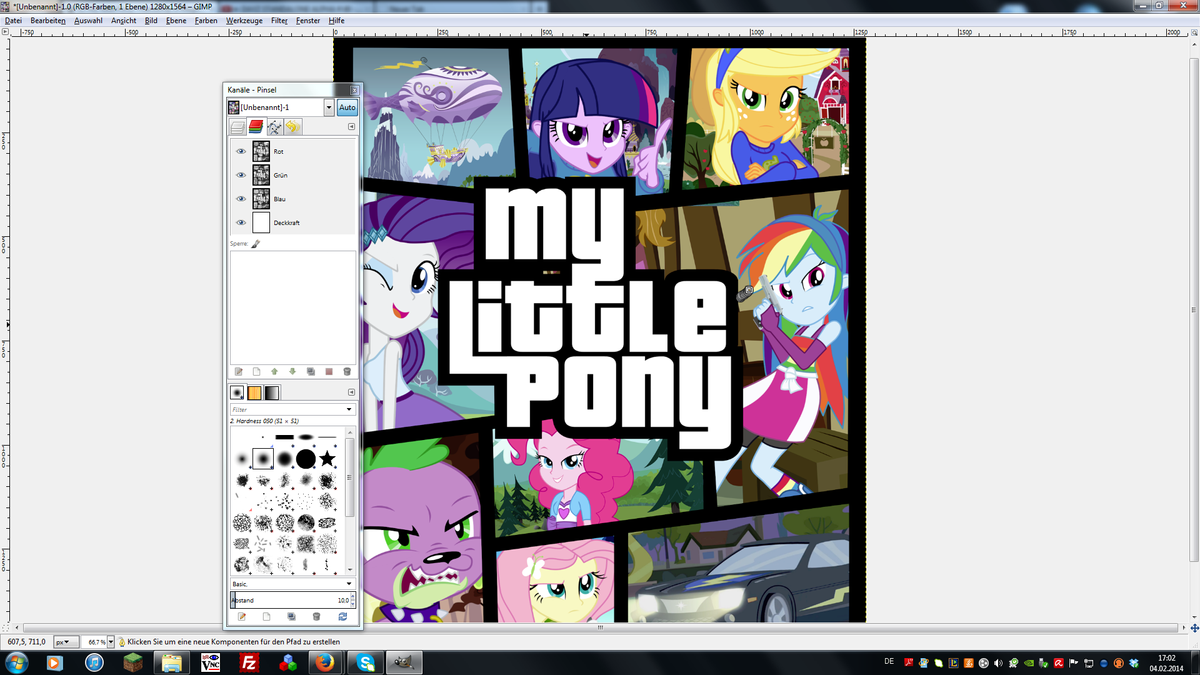1200x675 pixels.
Task: Open Skype from the taskbar
Action: click(367, 662)
